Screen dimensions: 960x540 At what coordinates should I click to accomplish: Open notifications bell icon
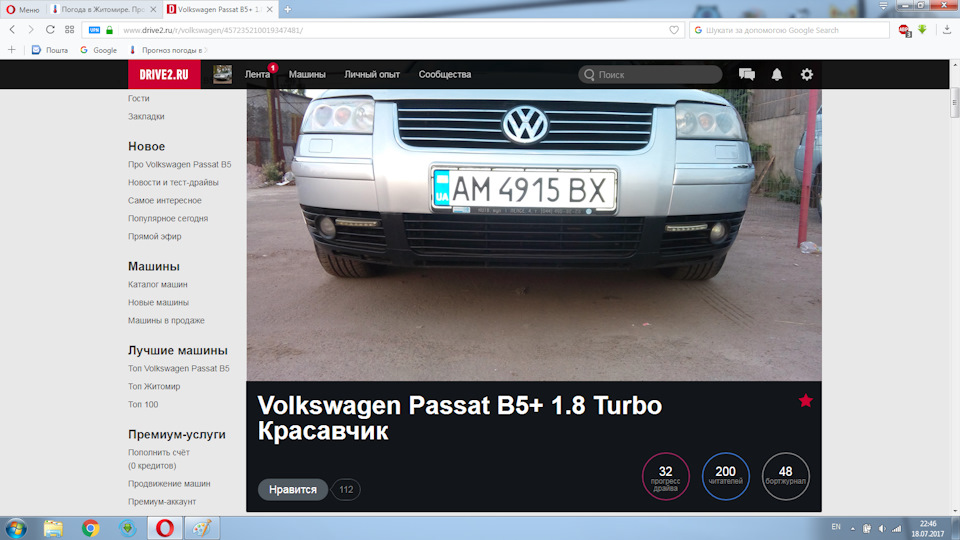[777, 74]
